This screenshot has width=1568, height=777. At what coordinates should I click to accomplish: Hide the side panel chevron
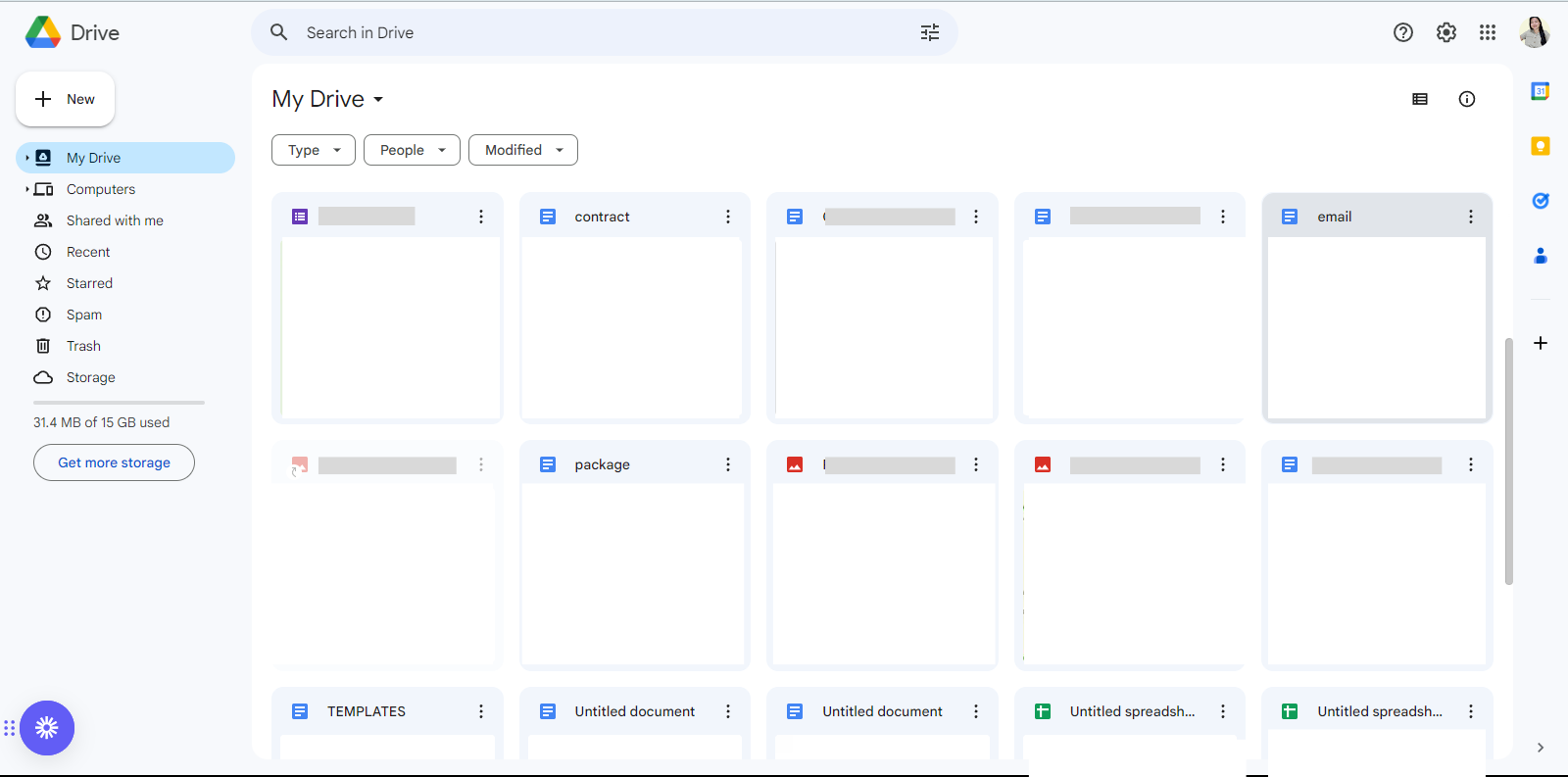click(x=1541, y=748)
